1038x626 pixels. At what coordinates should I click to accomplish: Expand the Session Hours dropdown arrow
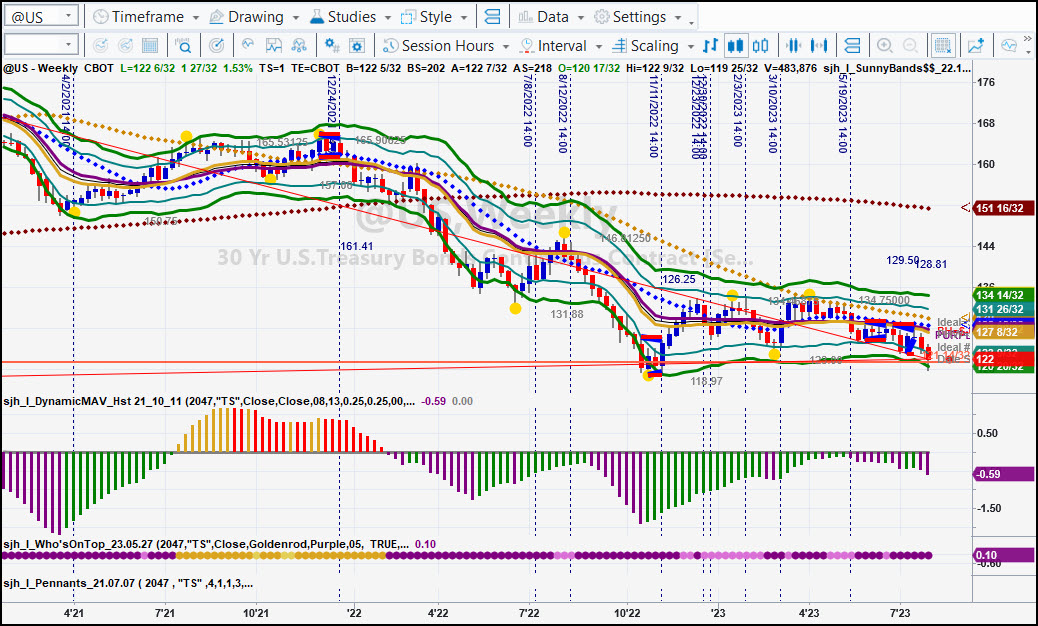[x=506, y=46]
